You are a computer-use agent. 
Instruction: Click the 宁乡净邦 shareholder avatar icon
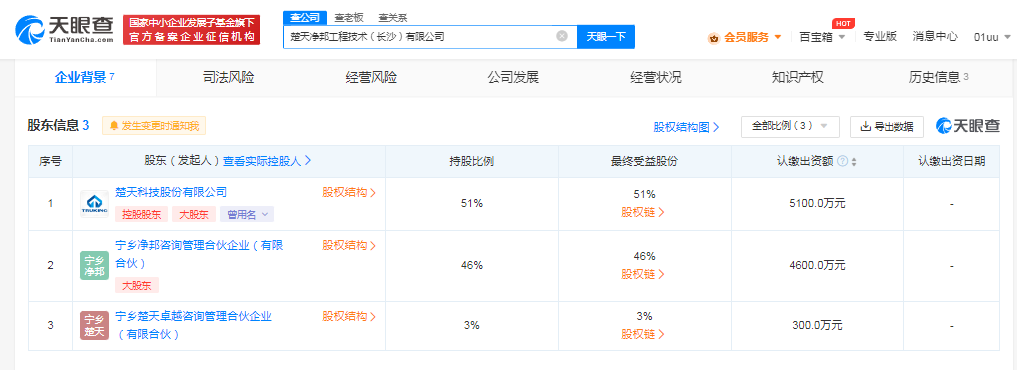[94, 266]
